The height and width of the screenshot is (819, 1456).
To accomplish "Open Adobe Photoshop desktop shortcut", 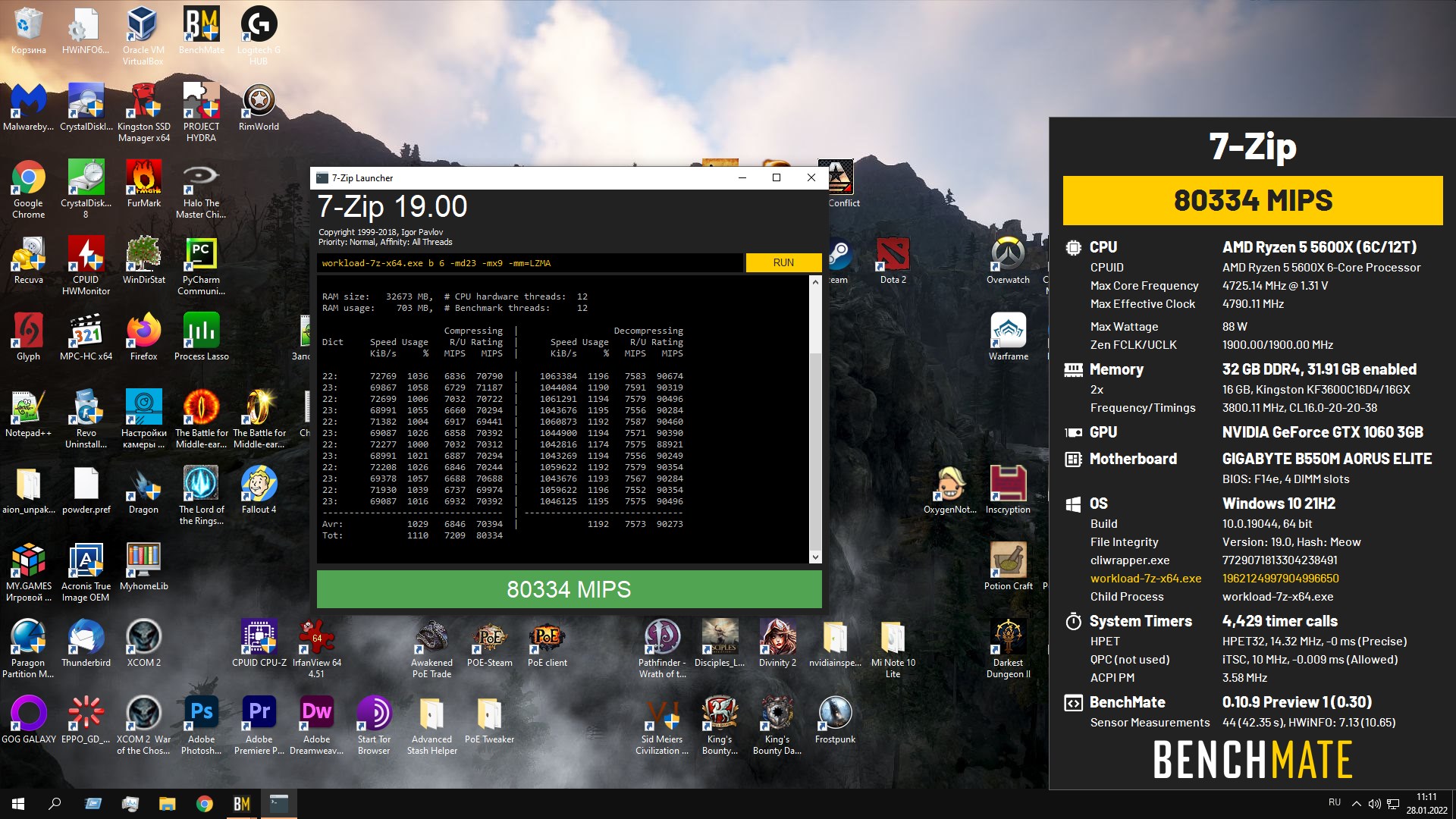I will [x=201, y=725].
